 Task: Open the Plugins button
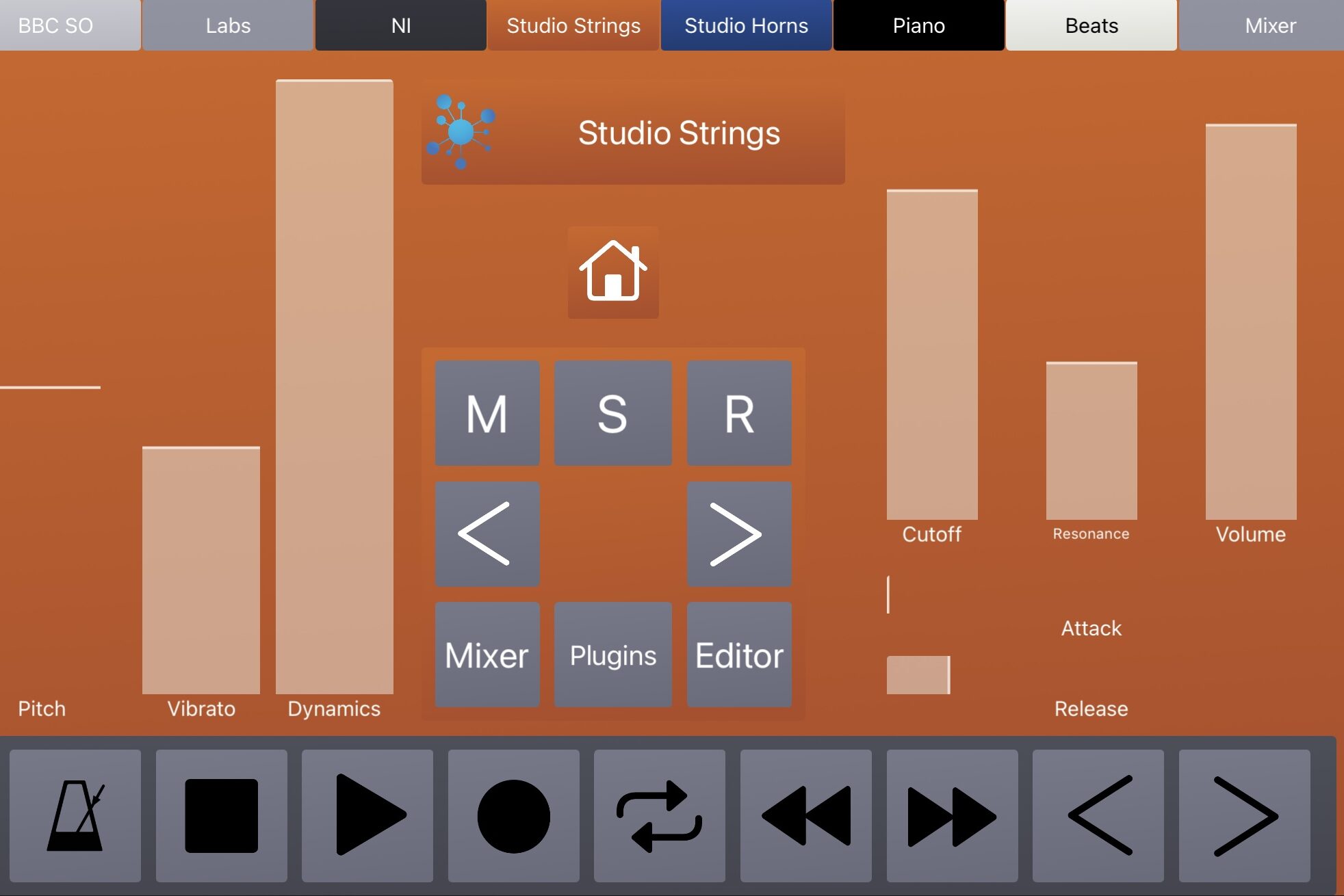click(612, 655)
